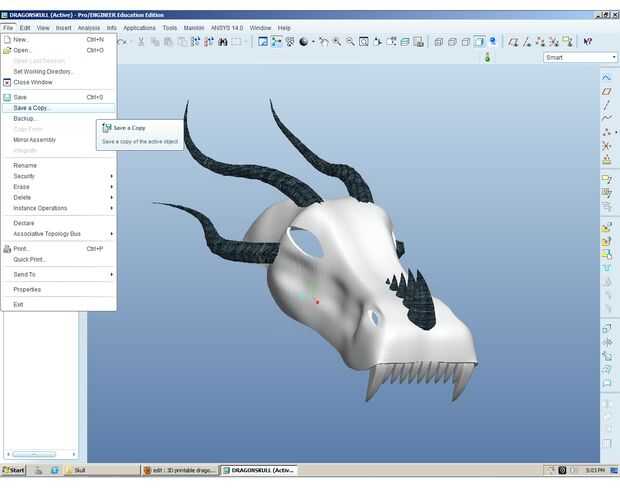Image resolution: width=620 pixels, height=496 pixels.
Task: Expand the appearance gallery dropdown arrow
Action: [313, 42]
